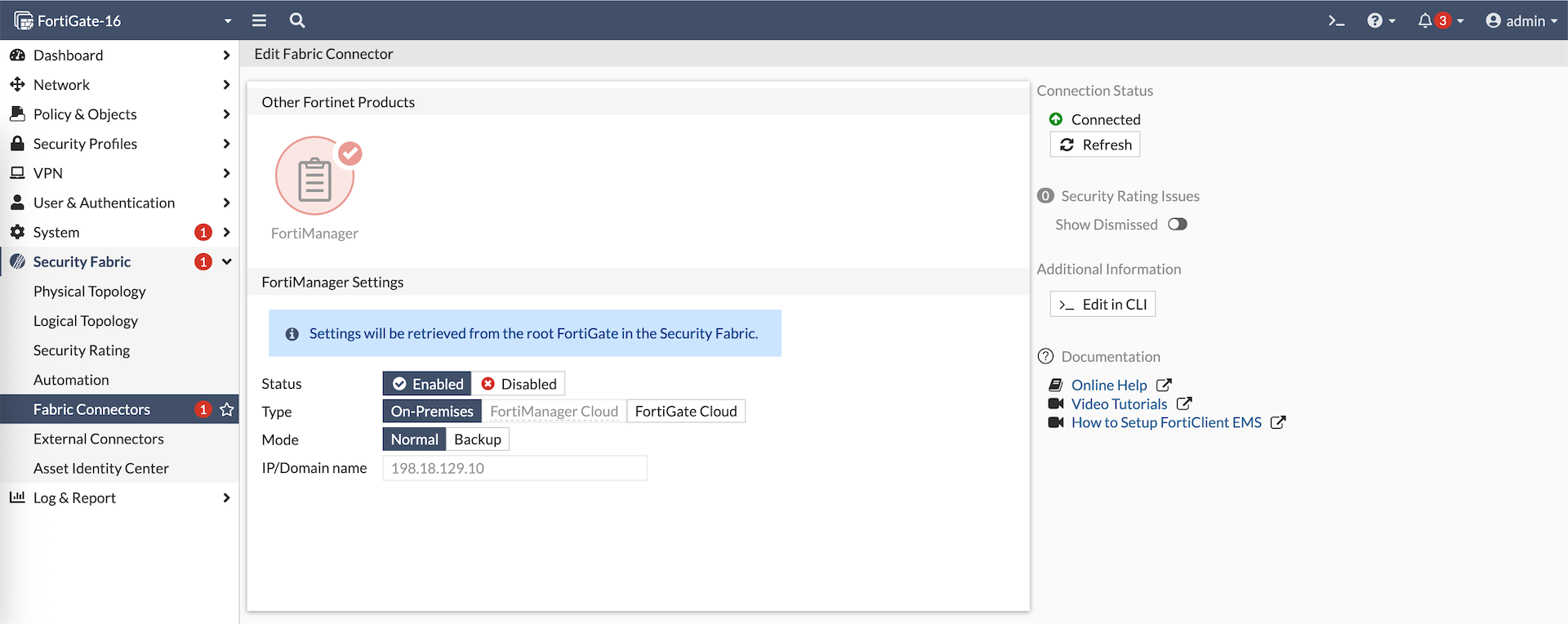Open the Online Help link
Screen dimensions: 1568x624
tap(1109, 385)
